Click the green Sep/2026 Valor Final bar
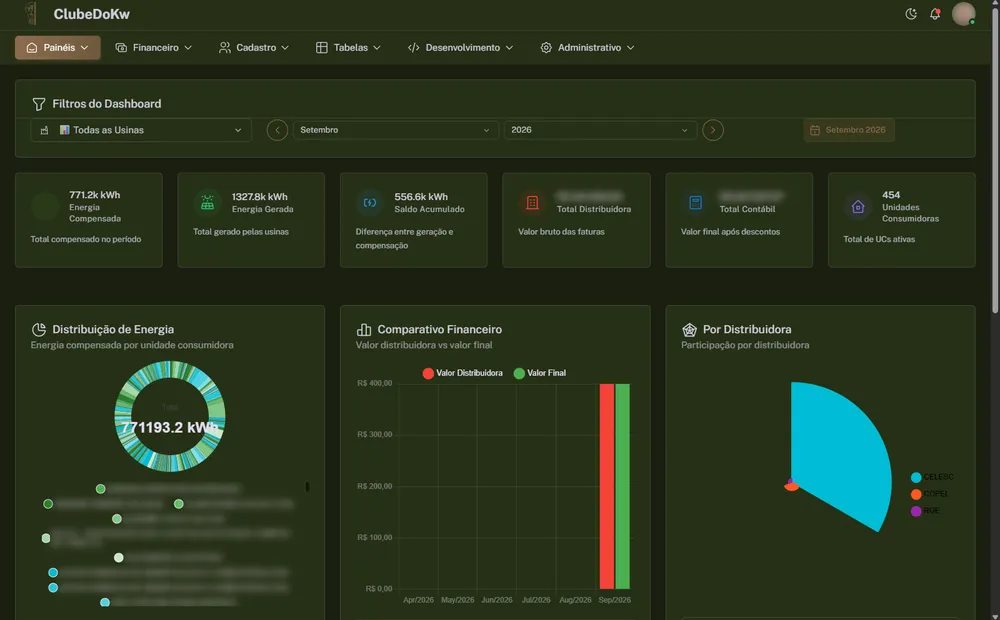This screenshot has width=1000, height=620. (622, 486)
